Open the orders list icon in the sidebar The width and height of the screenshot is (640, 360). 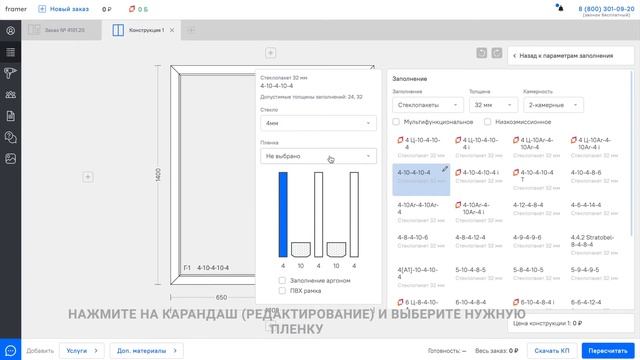pos(11,52)
